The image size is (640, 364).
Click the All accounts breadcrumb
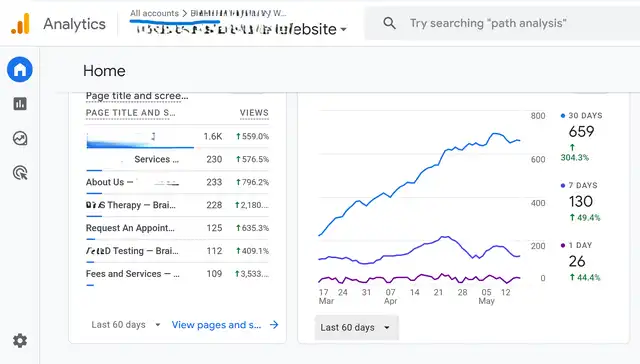click(x=154, y=13)
